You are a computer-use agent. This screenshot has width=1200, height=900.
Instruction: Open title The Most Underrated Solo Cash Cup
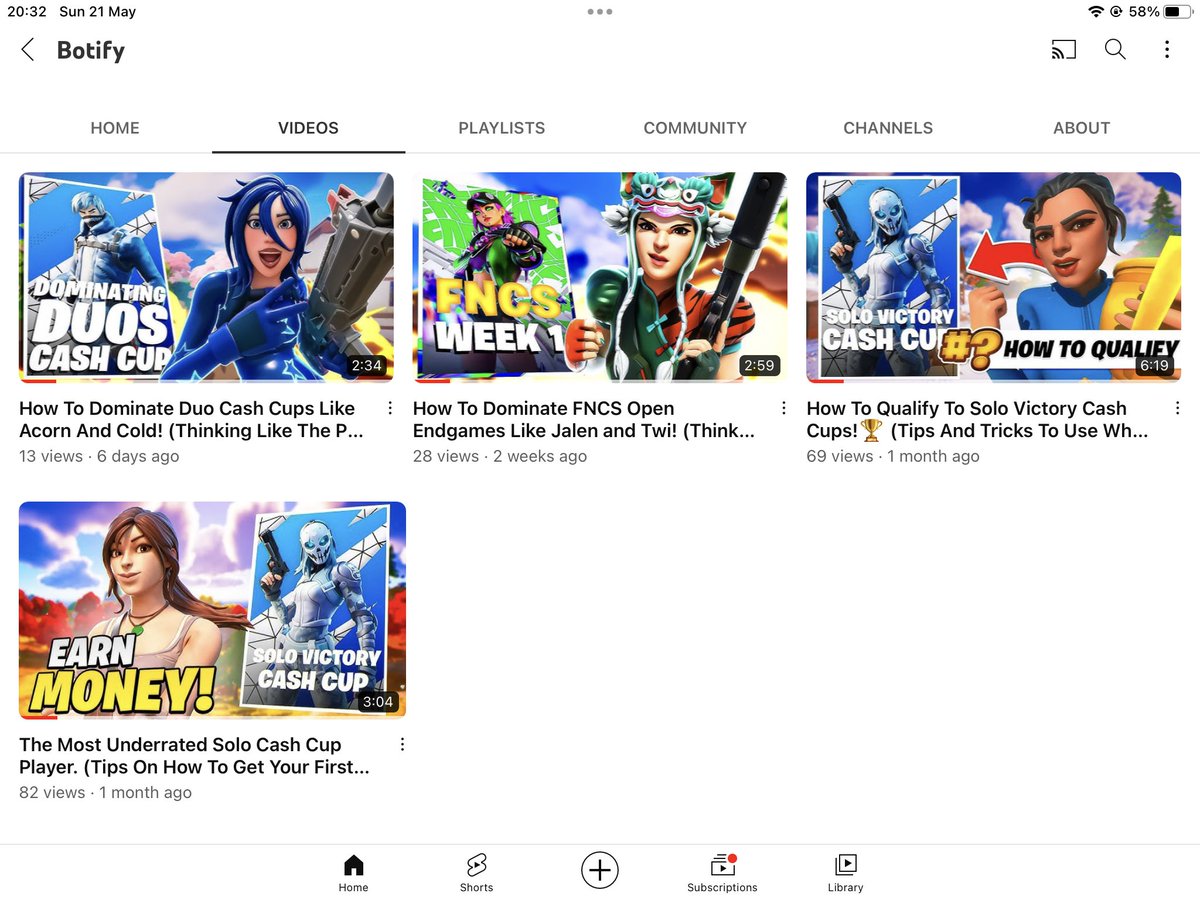[x=194, y=756]
